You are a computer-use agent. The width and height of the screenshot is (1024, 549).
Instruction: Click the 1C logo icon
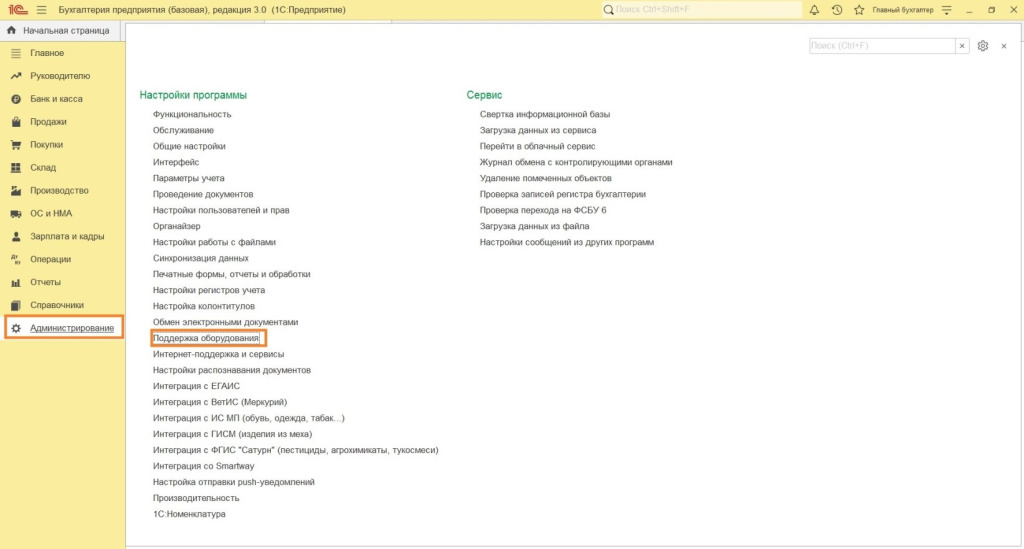tap(18, 10)
